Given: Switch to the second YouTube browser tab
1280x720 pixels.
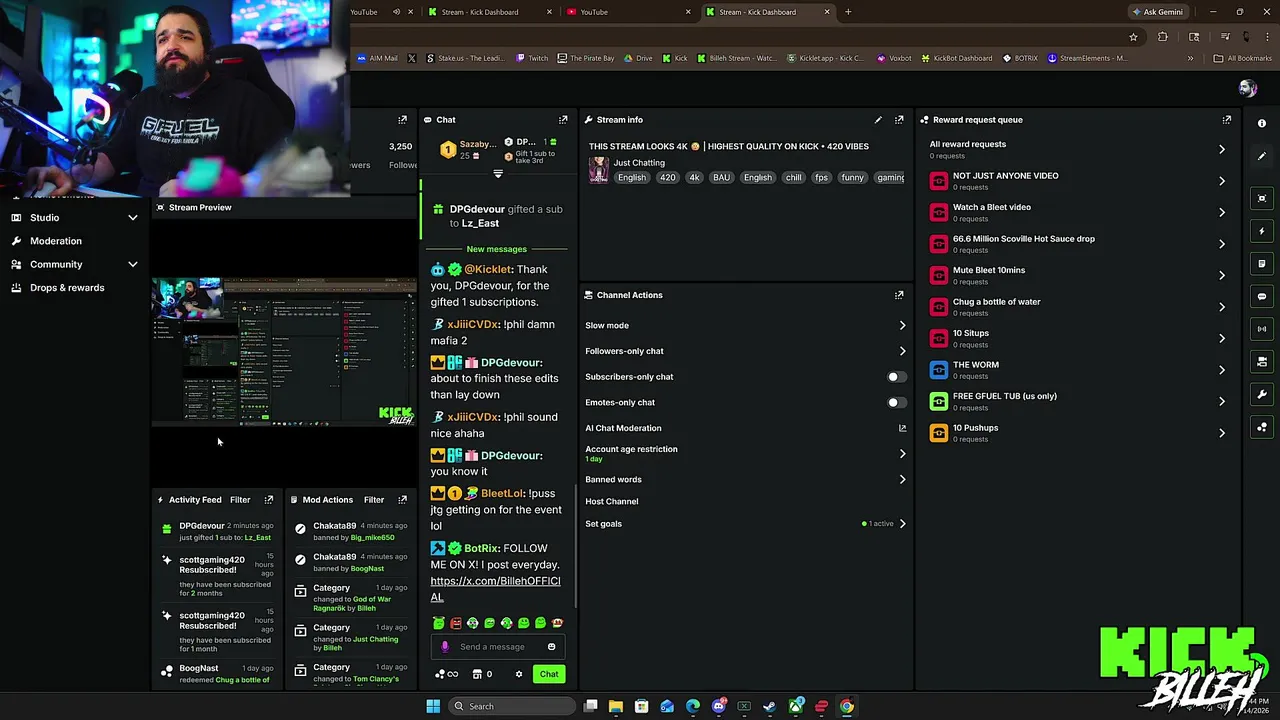Looking at the screenshot, I should pos(627,12).
